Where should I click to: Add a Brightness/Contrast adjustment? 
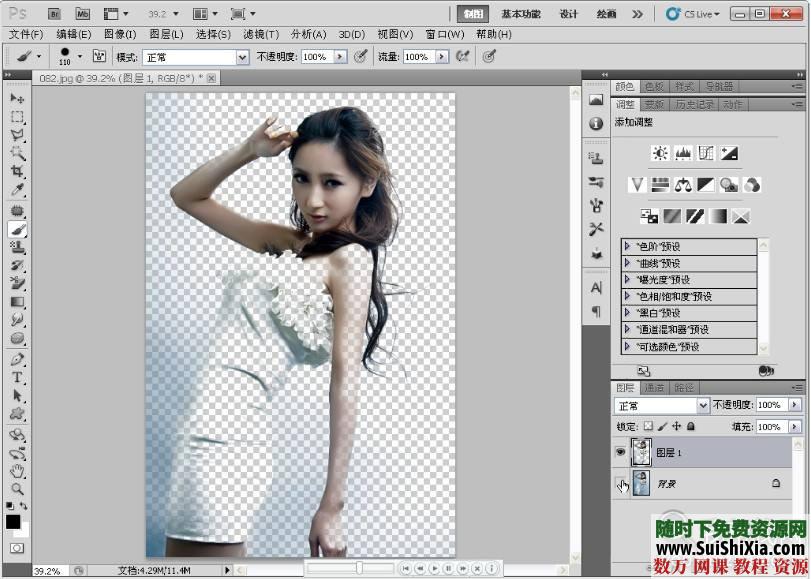point(659,153)
